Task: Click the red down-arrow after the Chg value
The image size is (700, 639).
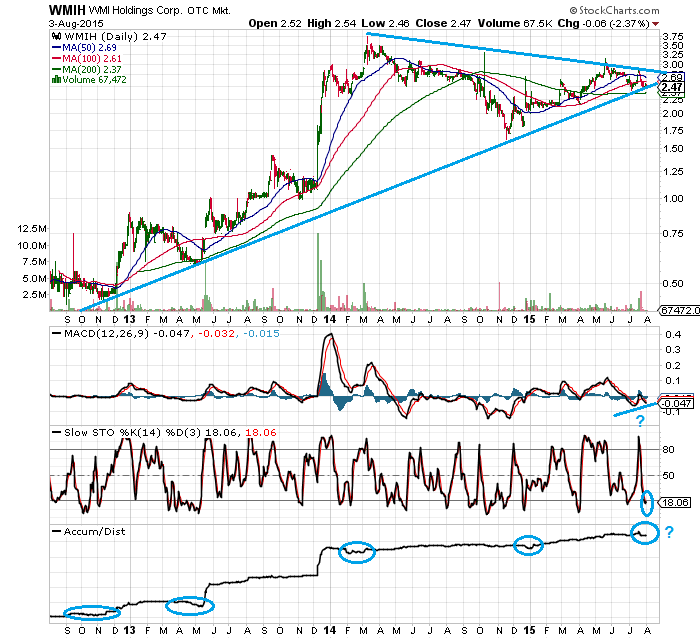Action: (x=655, y=24)
